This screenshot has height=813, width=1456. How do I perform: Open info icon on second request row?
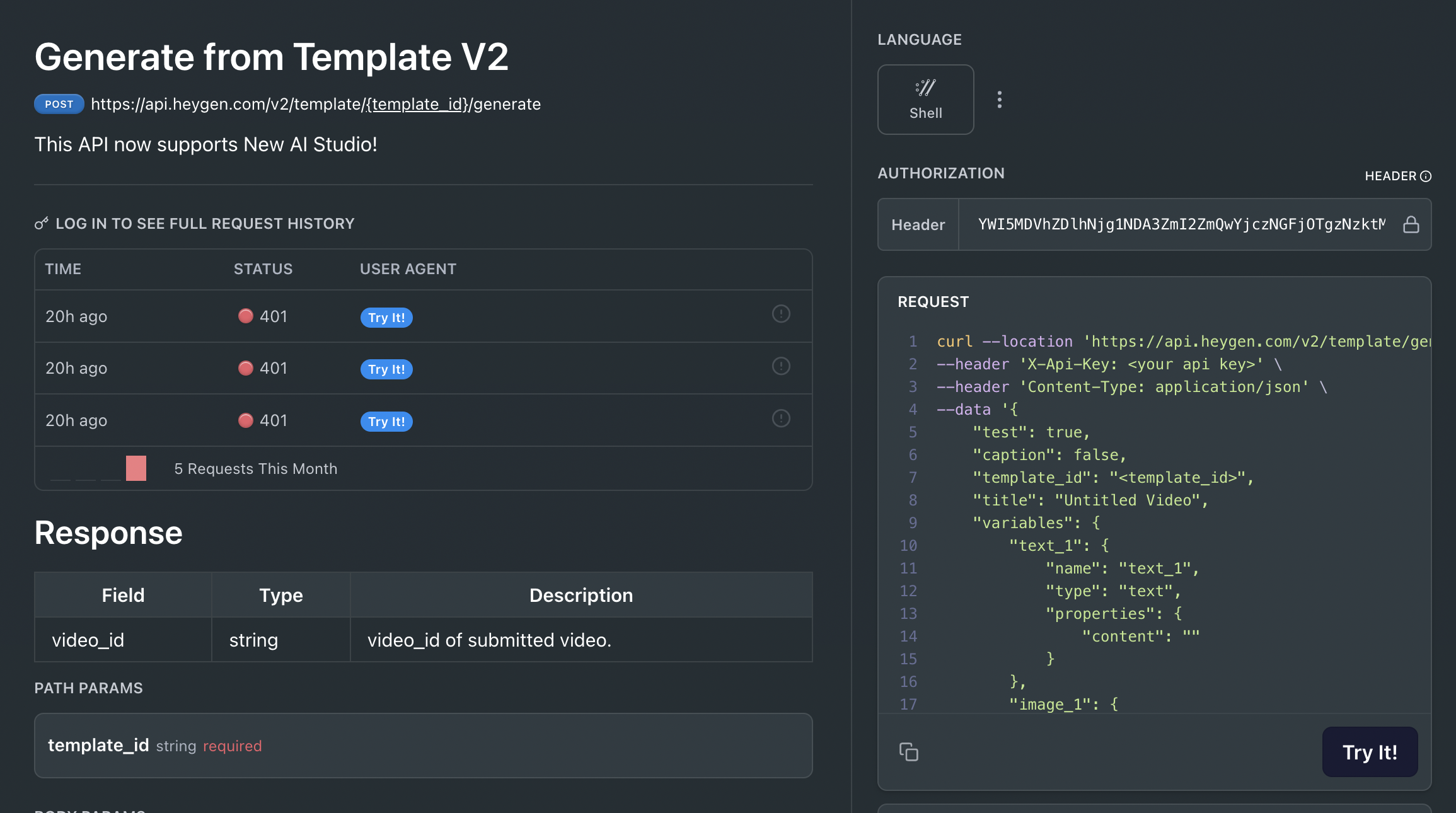781,366
